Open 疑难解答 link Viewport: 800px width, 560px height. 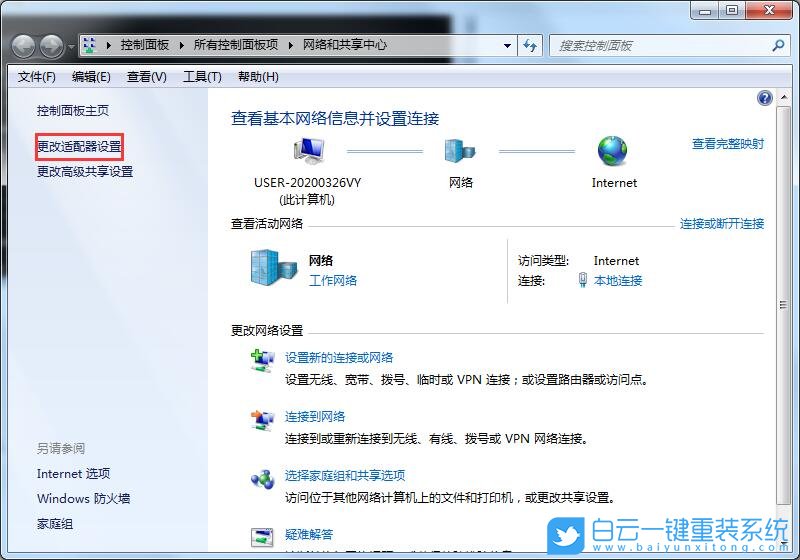309,534
